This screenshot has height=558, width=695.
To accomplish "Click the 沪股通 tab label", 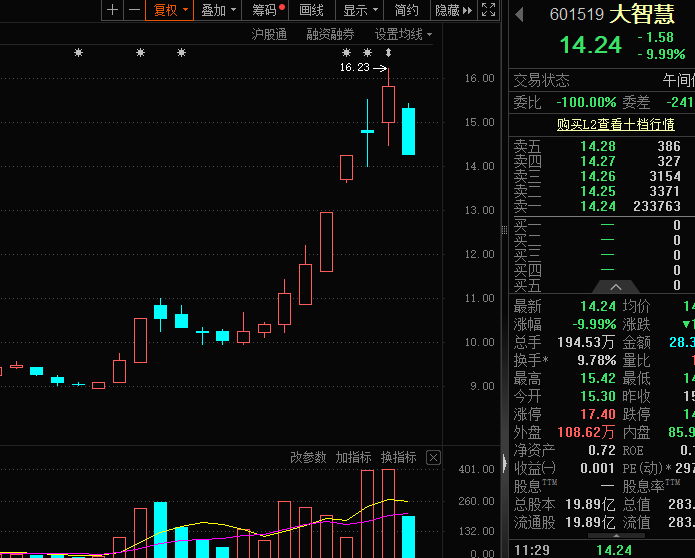I will point(269,34).
